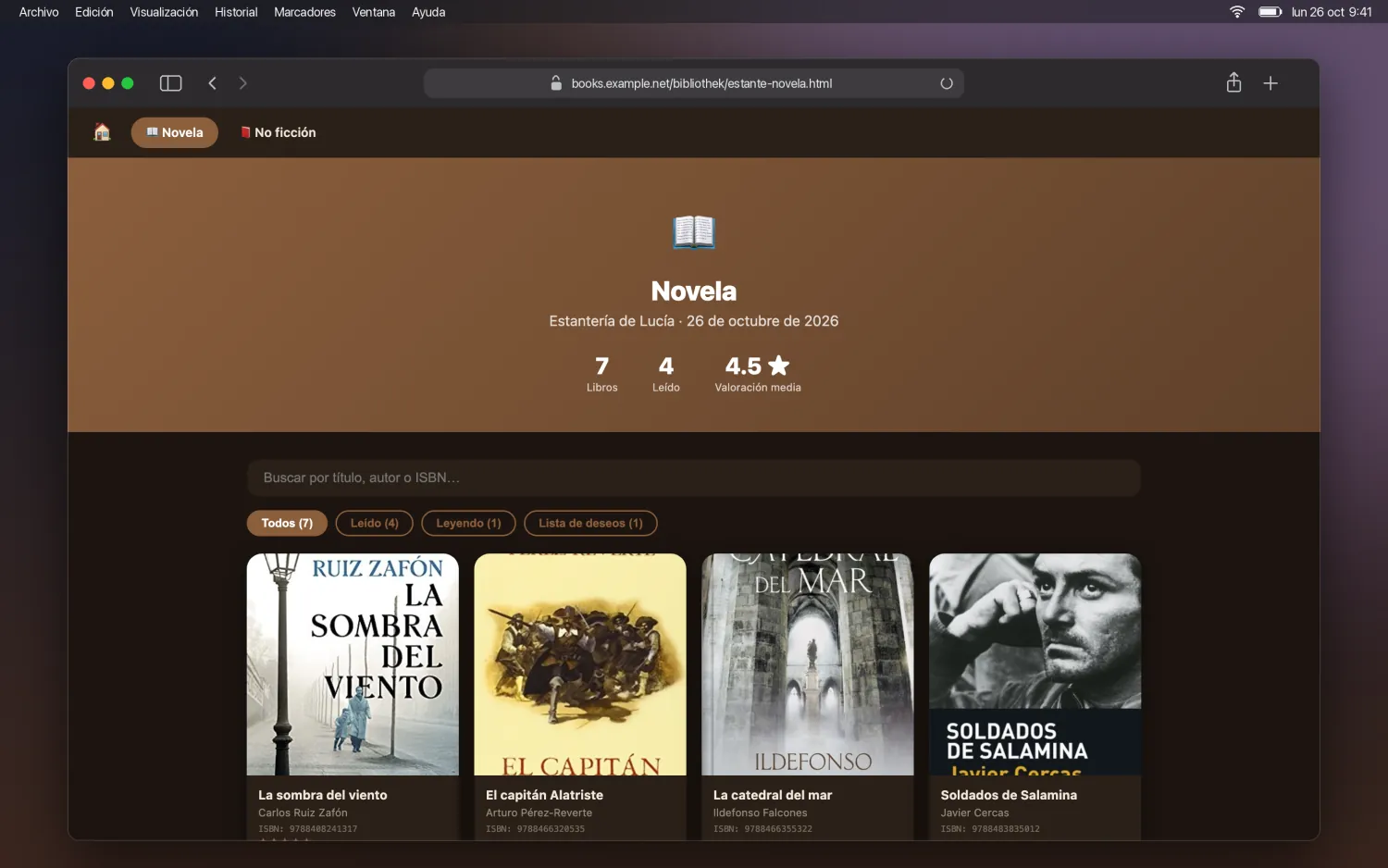Open El capitán Alatriste cover

580,664
